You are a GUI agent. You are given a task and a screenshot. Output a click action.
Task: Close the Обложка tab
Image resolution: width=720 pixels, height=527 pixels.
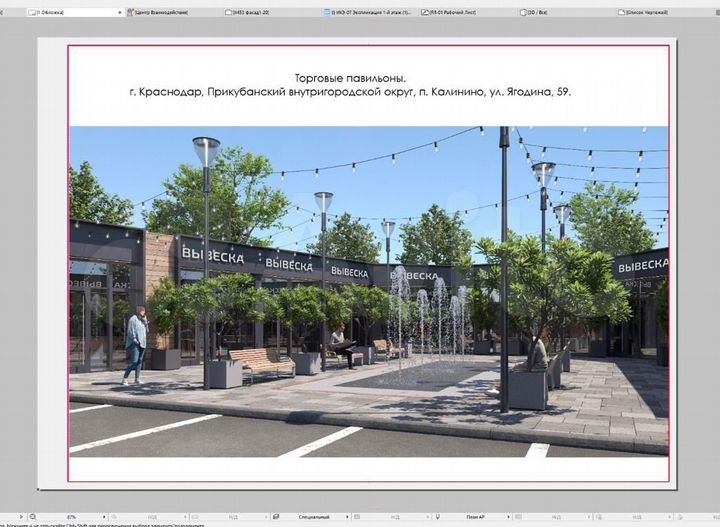point(120,12)
